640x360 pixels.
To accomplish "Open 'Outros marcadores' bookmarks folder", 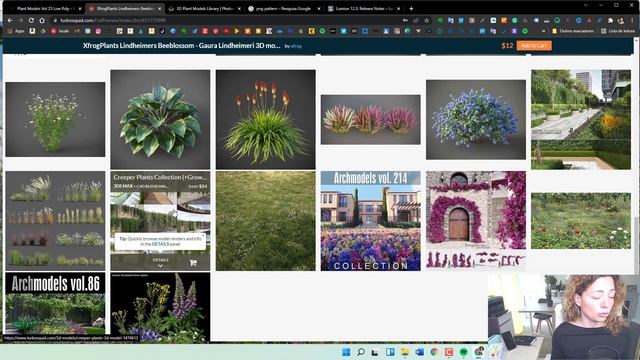I will (573, 31).
